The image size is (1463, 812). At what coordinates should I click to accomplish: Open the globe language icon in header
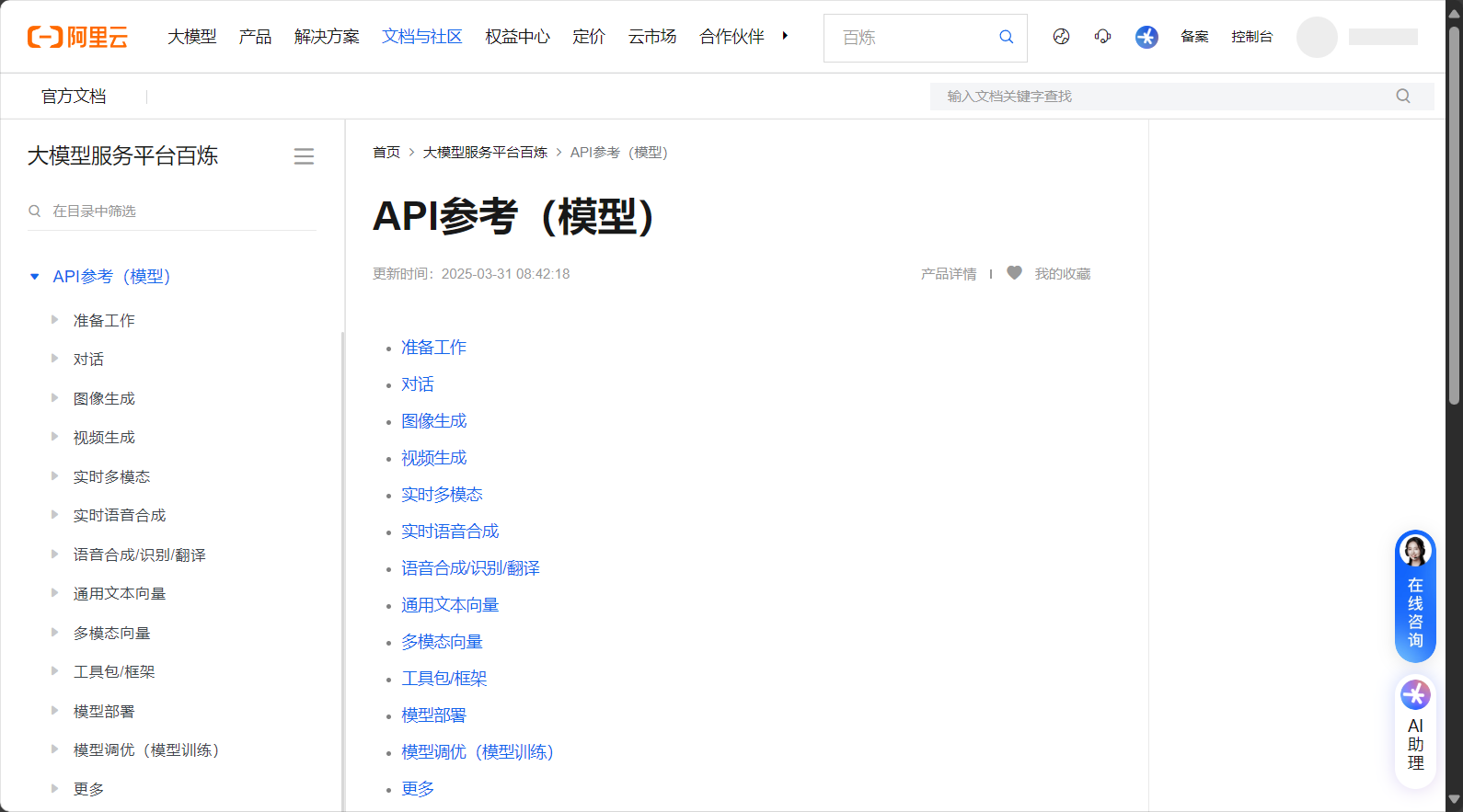click(x=1061, y=37)
